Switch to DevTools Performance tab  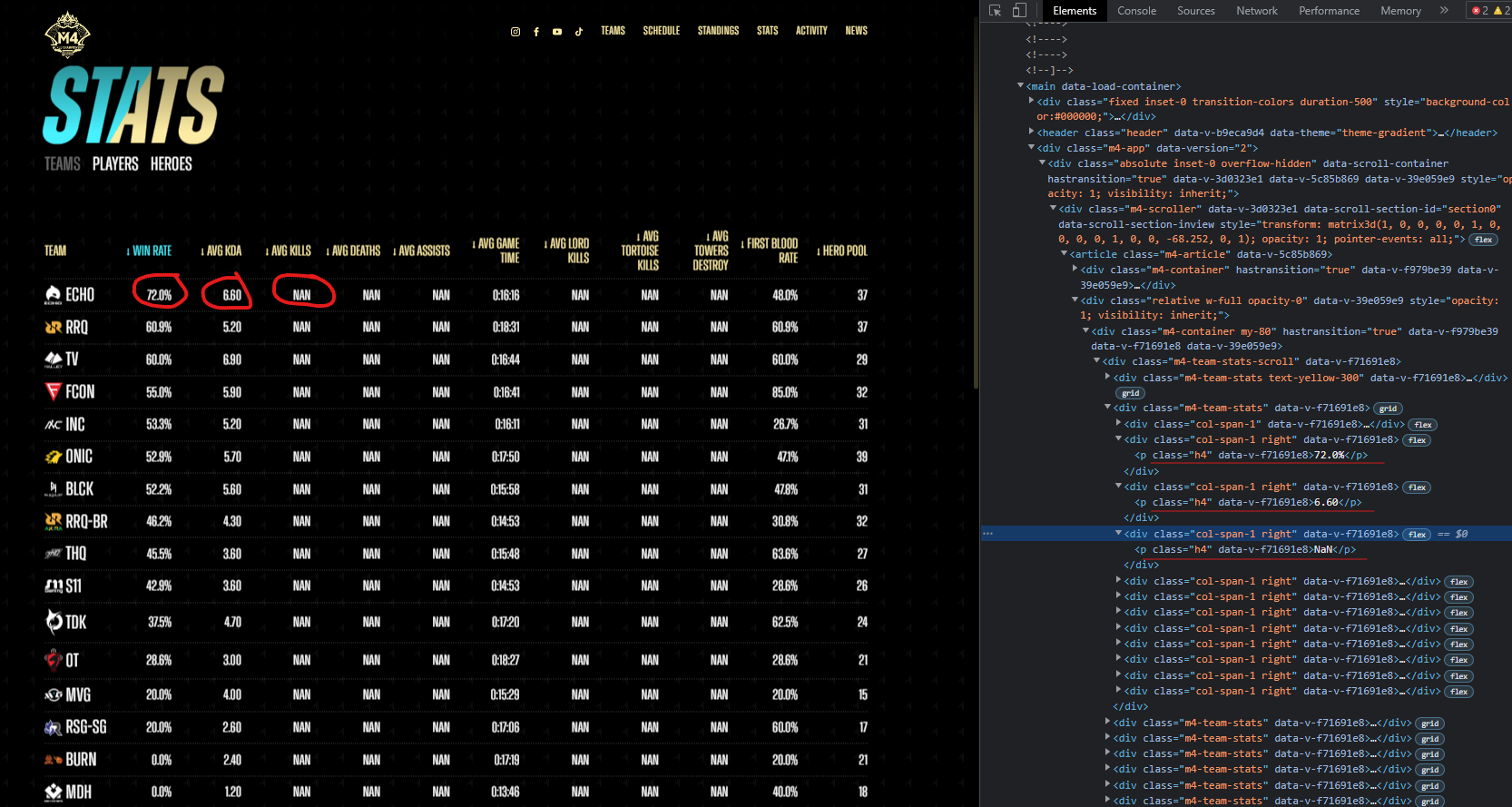tap(1329, 11)
